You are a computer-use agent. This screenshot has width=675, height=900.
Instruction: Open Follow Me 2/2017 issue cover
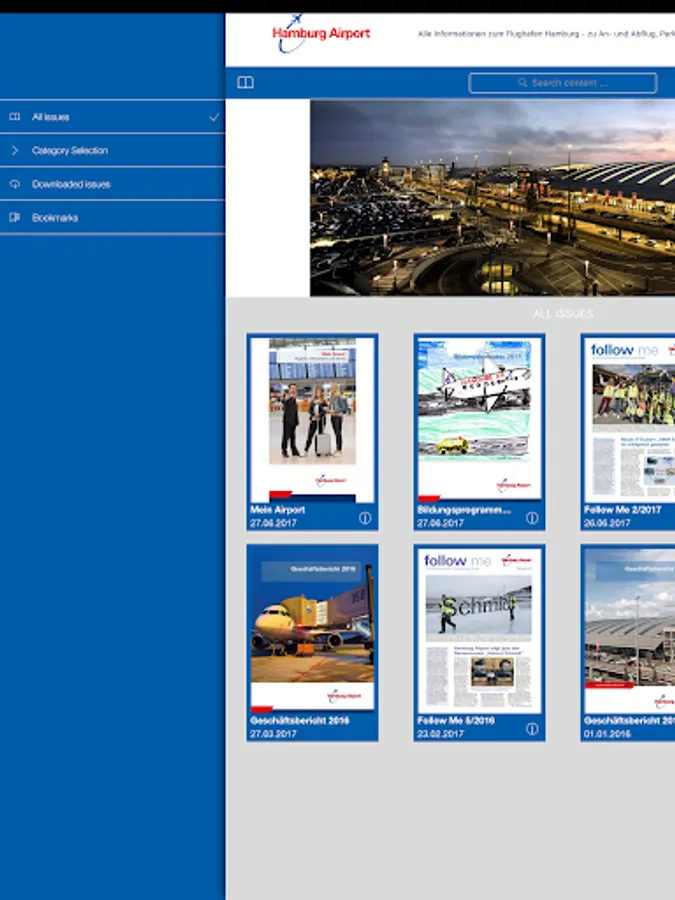(x=629, y=419)
